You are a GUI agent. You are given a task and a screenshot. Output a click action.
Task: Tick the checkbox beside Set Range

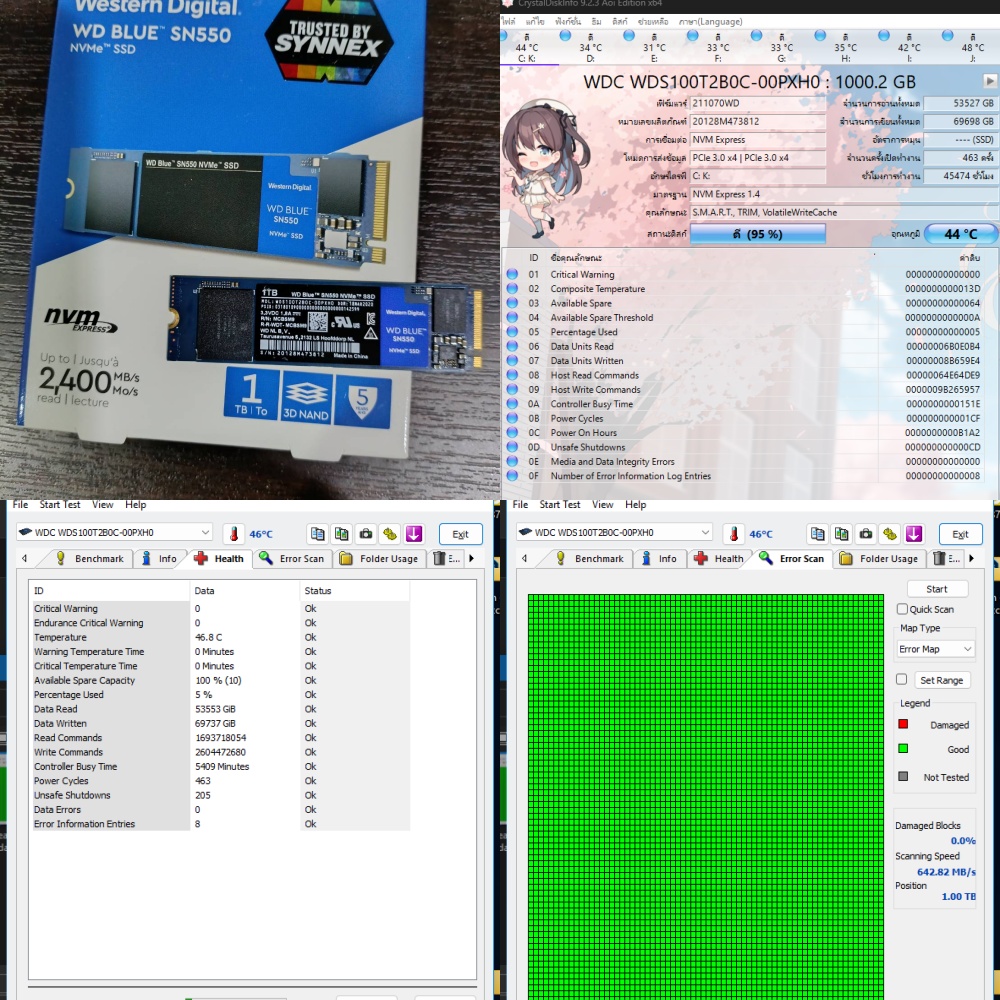[x=901, y=680]
